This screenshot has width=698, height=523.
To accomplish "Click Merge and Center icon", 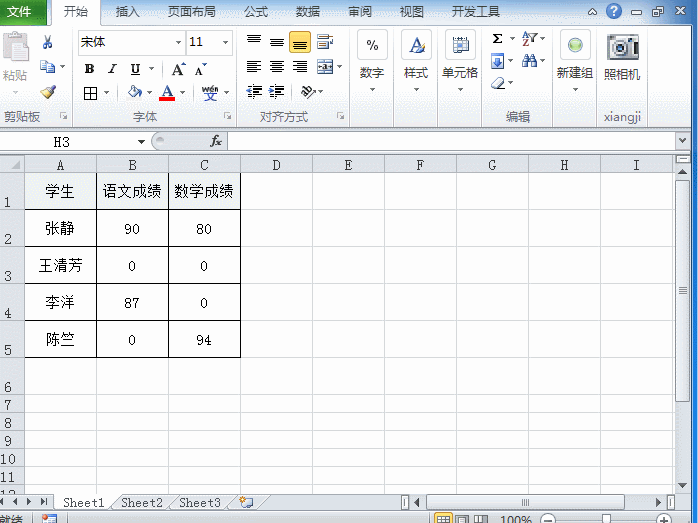I will 325,67.
